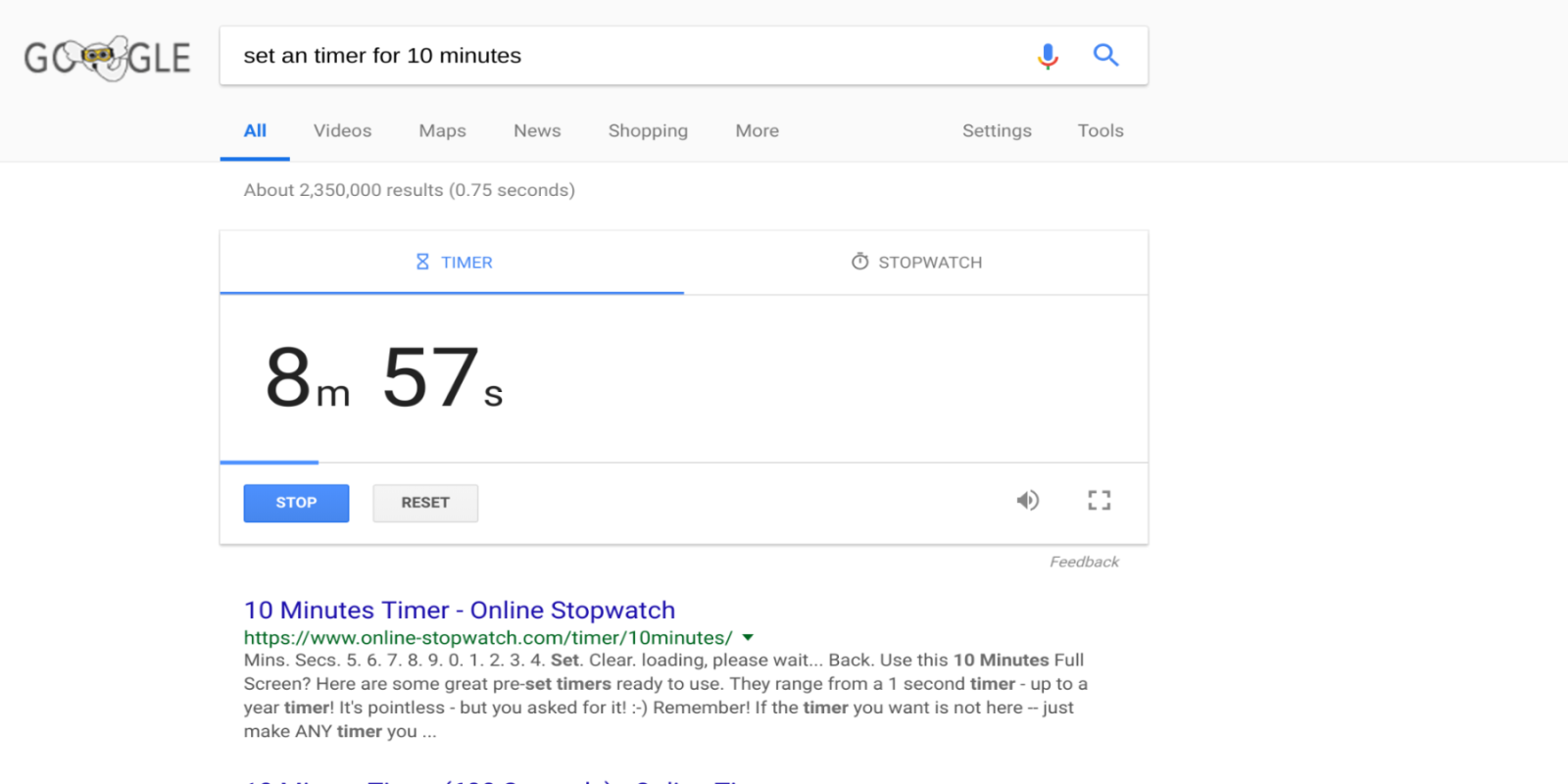Open search Settings menu

click(x=996, y=130)
